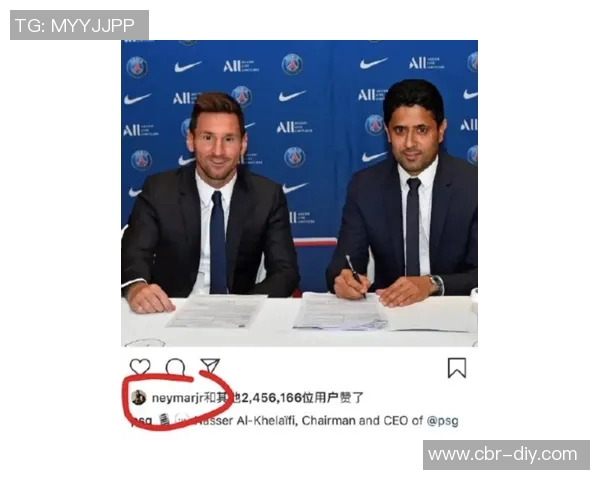Share the post using the paper plane icon
600x480 pixels.
click(210, 366)
